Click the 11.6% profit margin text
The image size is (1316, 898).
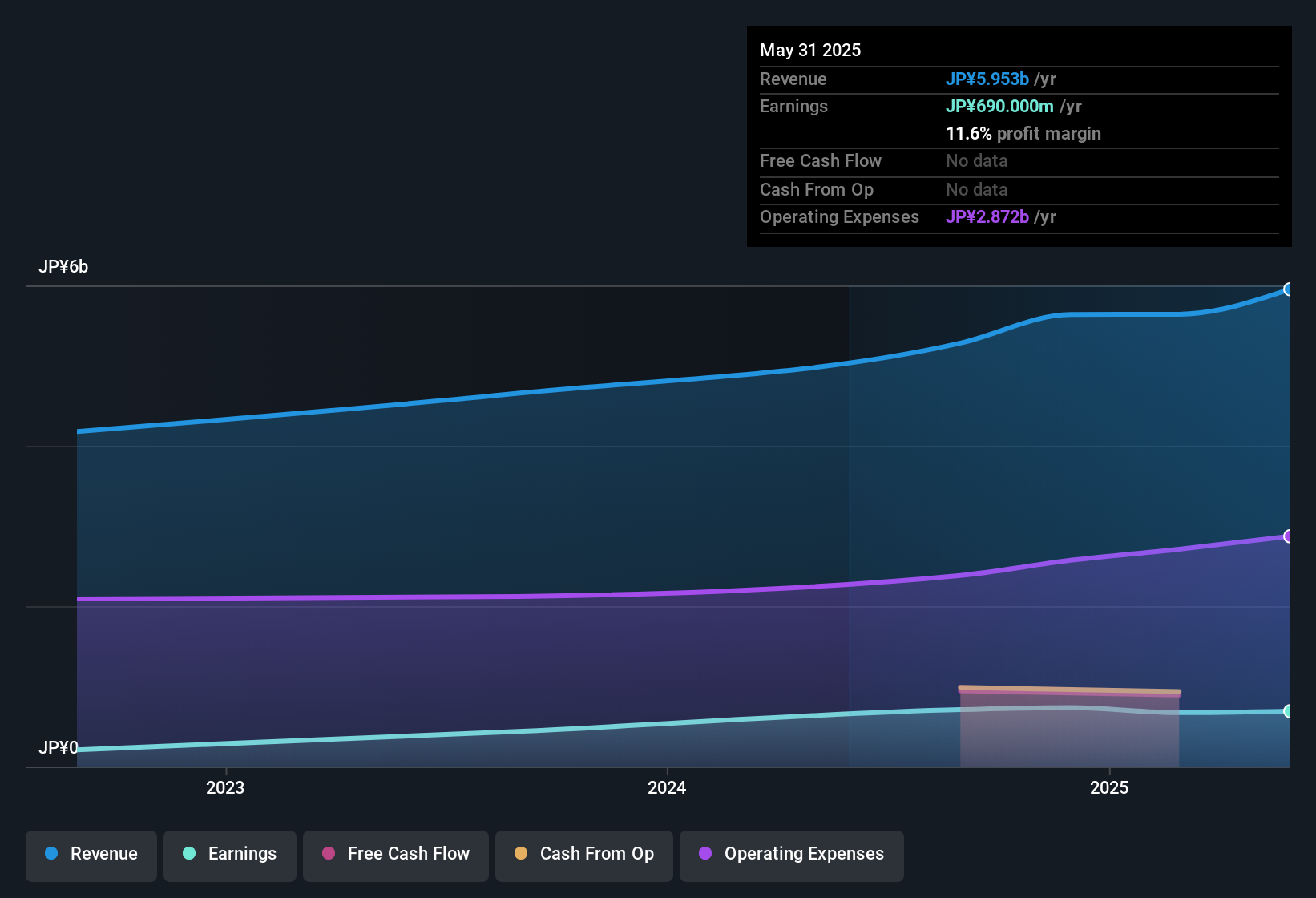1023,133
